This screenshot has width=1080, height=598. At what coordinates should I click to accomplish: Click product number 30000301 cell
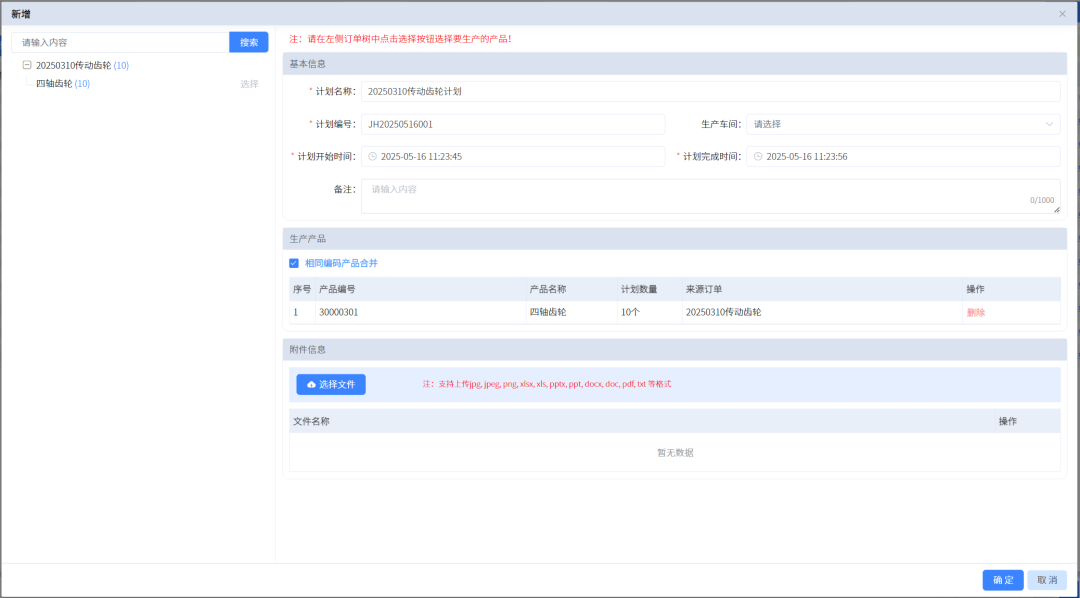coord(420,312)
